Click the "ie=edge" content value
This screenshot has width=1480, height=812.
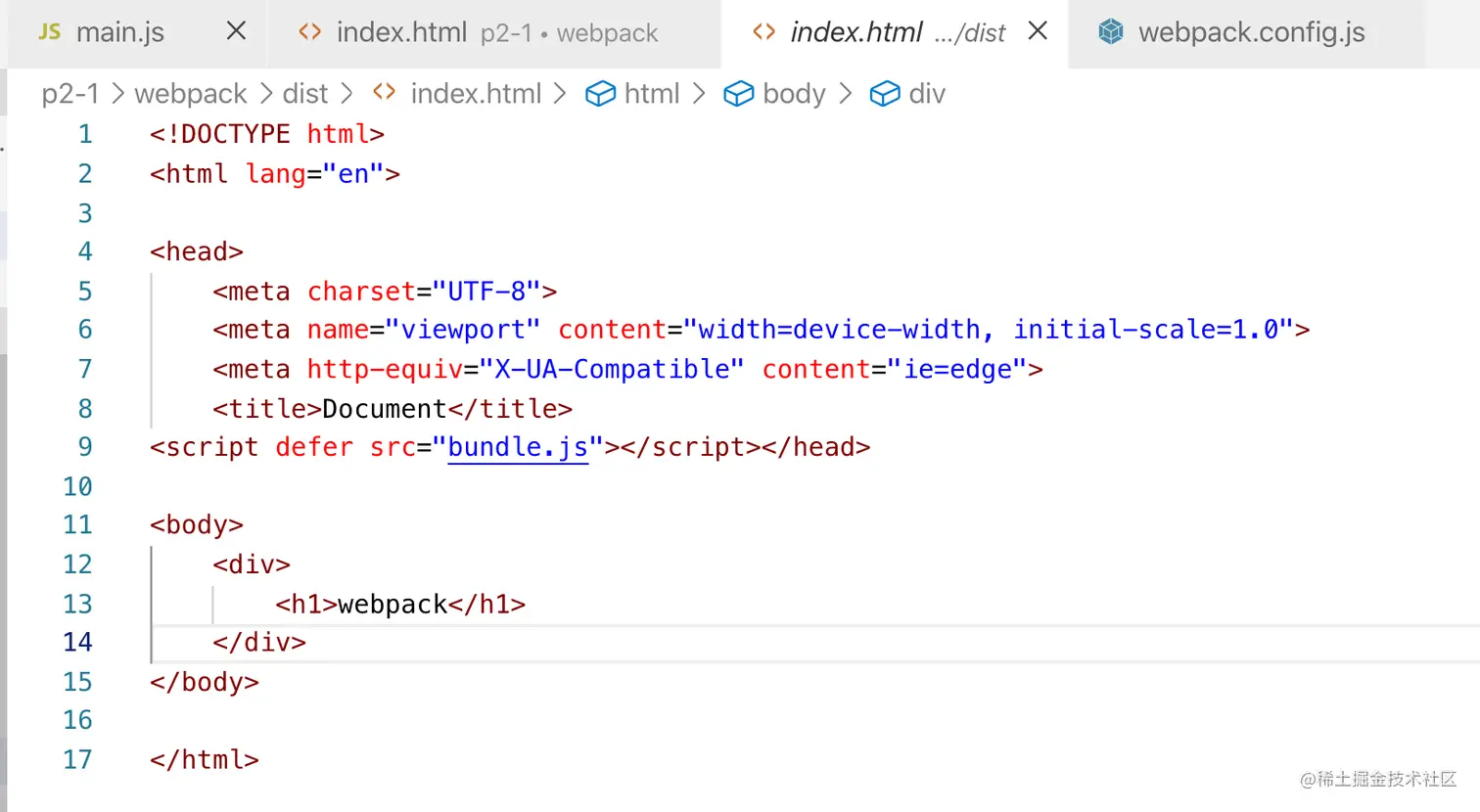[957, 370]
